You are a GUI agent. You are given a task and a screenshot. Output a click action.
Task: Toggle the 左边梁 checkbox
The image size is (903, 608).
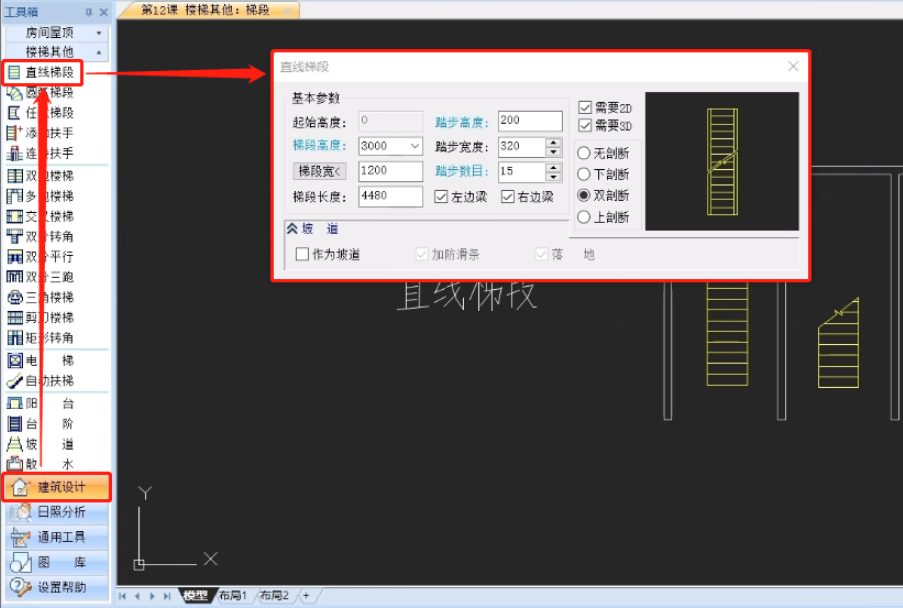click(441, 197)
